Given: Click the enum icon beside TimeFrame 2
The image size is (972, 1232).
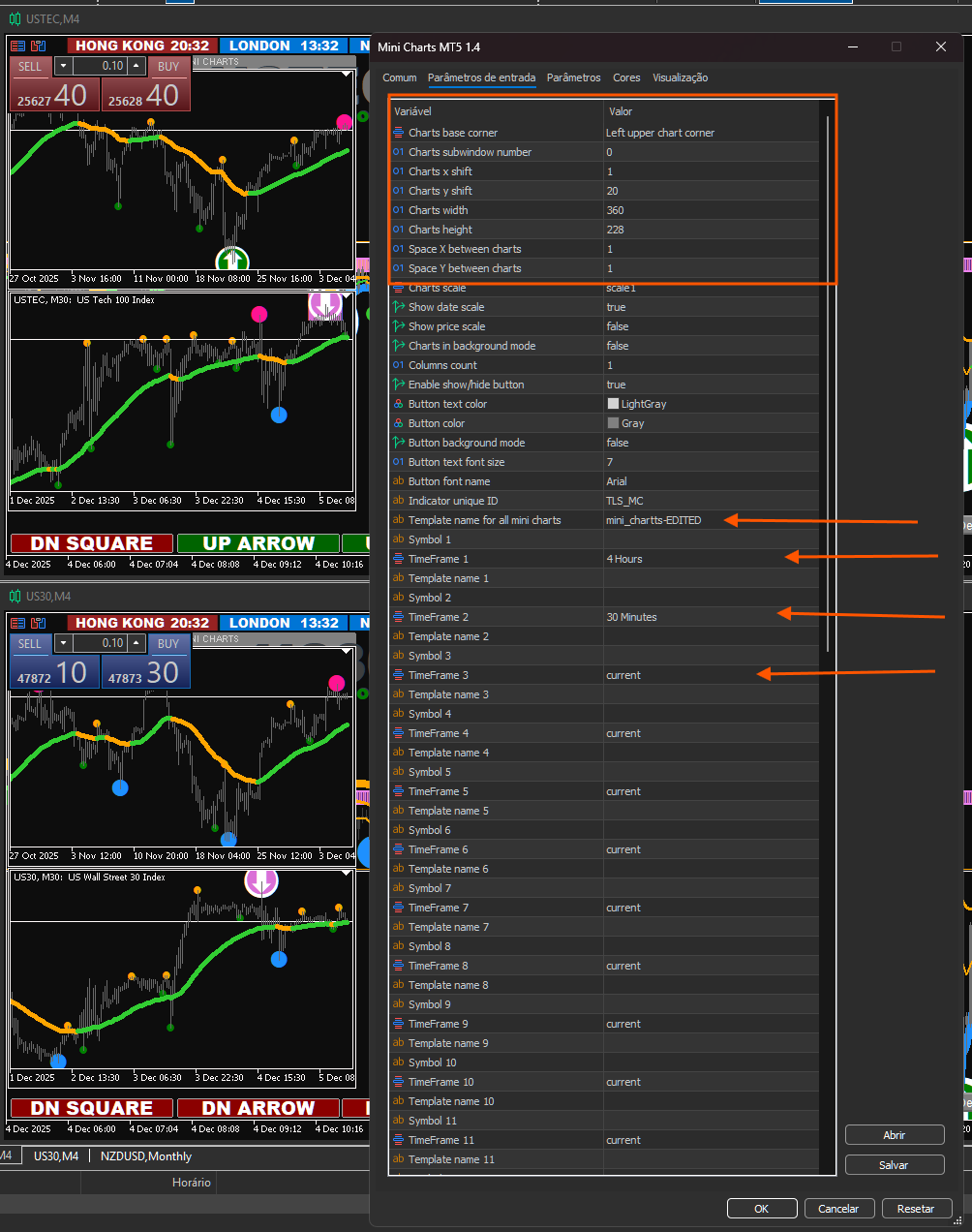Looking at the screenshot, I should coord(398,617).
